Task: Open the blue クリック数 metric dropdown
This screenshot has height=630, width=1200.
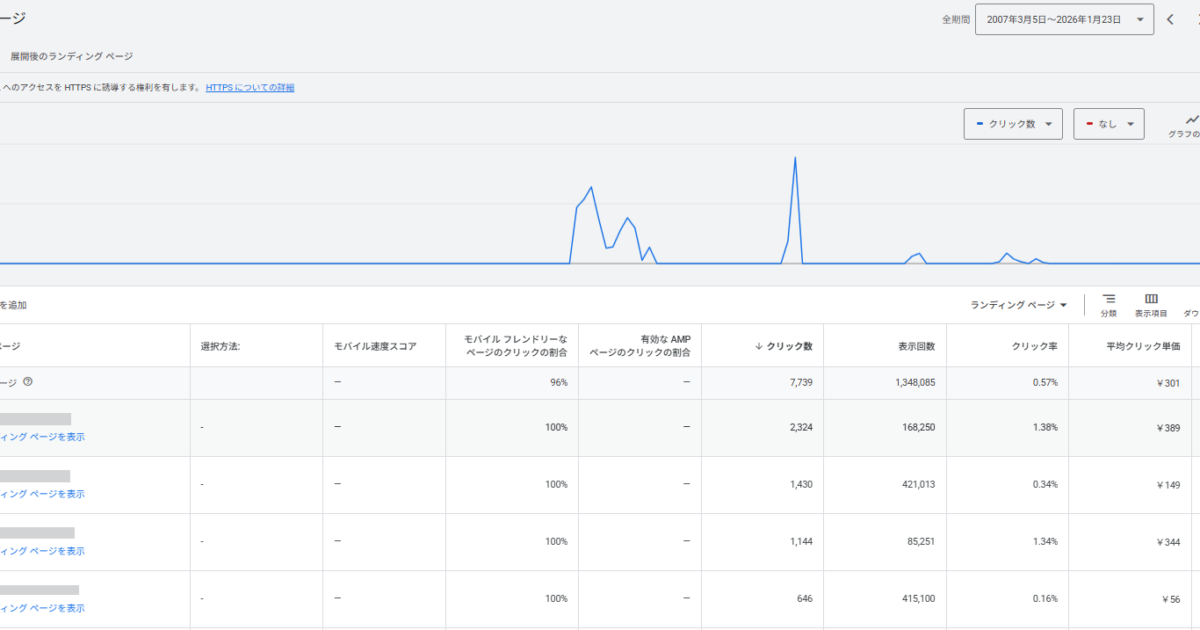Action: 1012,124
